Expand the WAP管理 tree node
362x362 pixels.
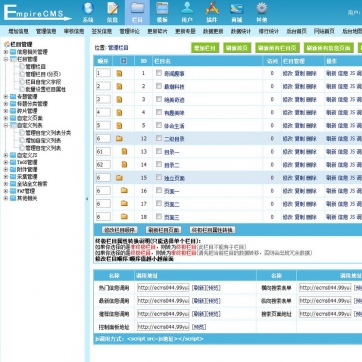tap(6, 191)
